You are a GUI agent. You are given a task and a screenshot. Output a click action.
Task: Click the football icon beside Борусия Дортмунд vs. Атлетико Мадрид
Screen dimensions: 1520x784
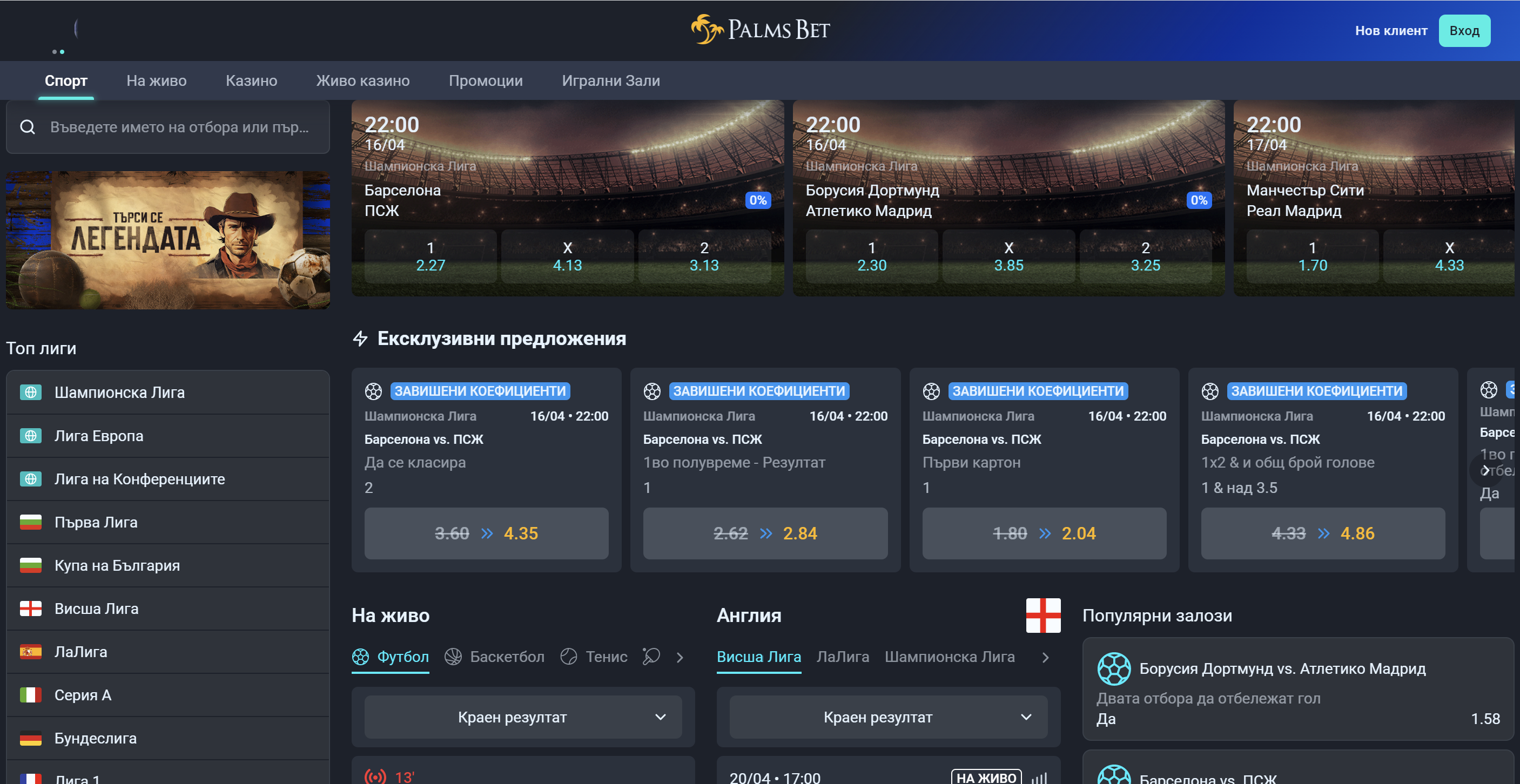point(1114,668)
